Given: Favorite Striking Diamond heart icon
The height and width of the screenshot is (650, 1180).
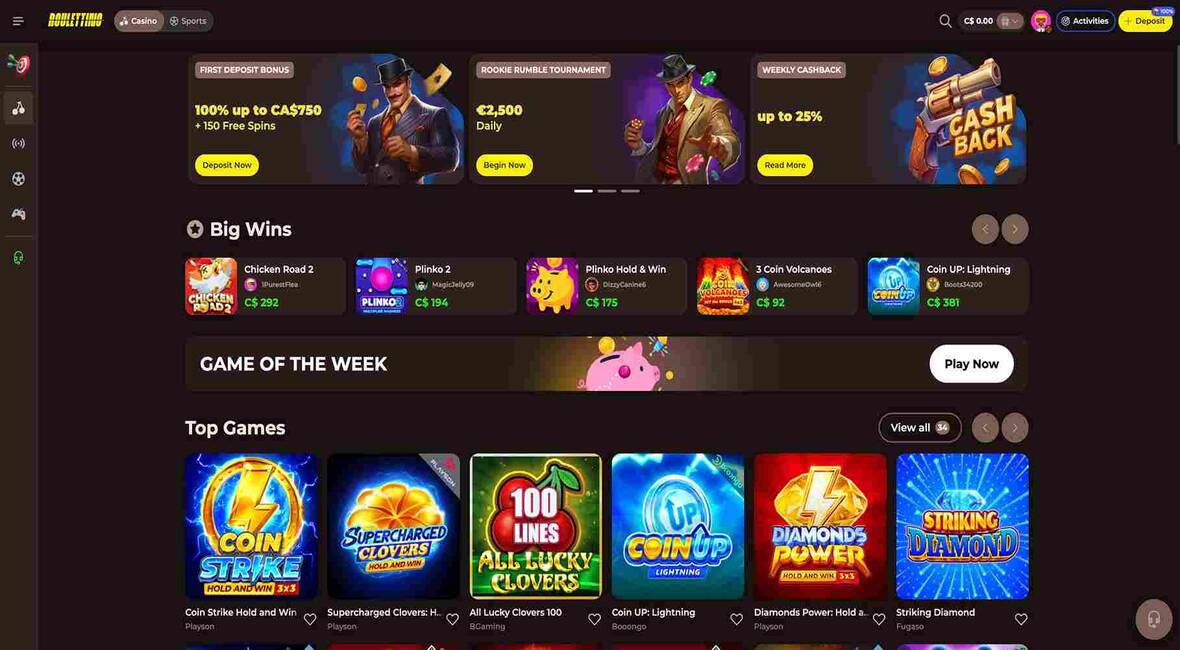Looking at the screenshot, I should [x=1021, y=619].
